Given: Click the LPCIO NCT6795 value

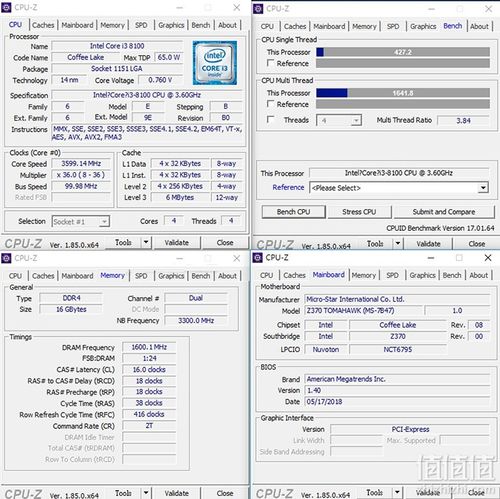Looking at the screenshot, I should pos(398,349).
